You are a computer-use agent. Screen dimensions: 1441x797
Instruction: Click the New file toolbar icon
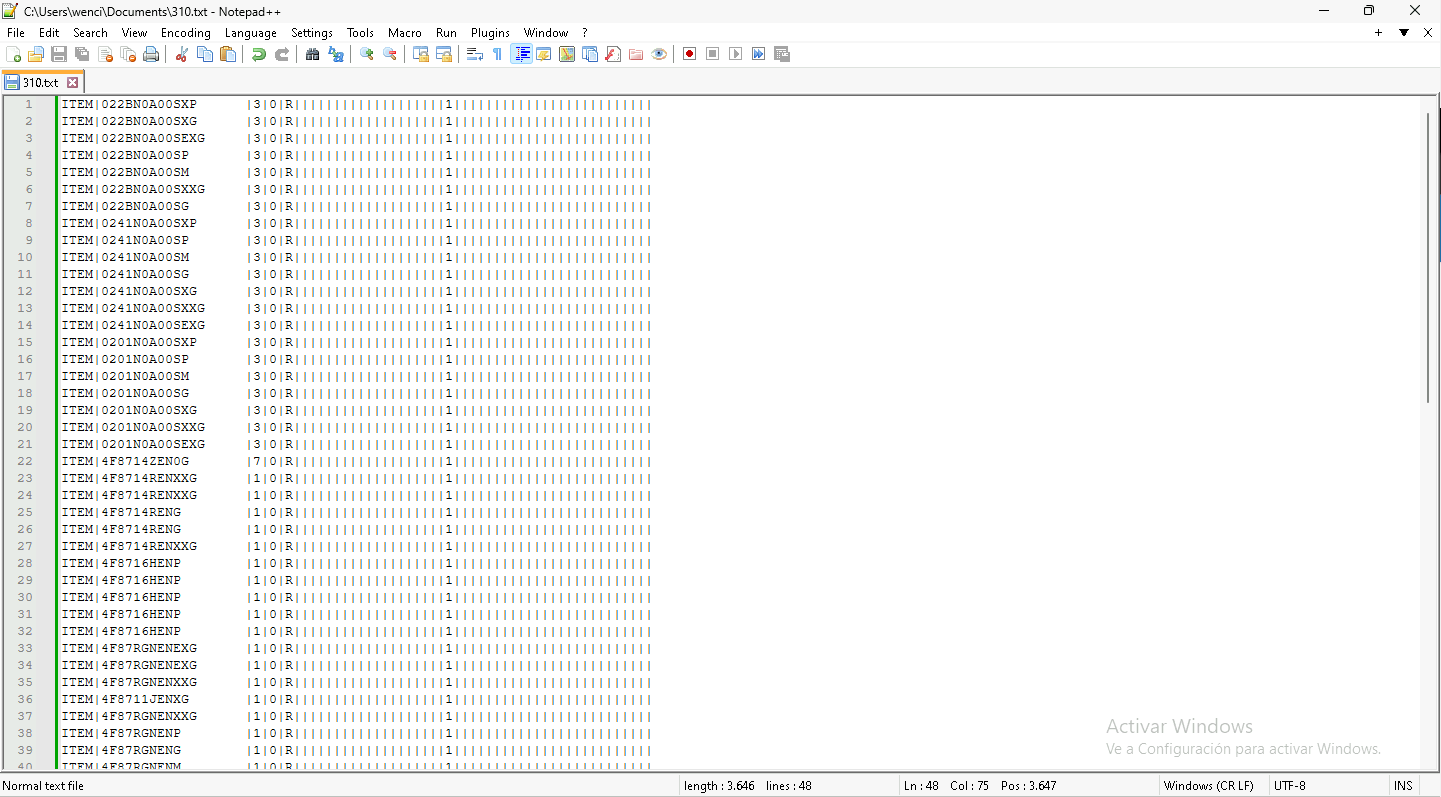[x=13, y=54]
